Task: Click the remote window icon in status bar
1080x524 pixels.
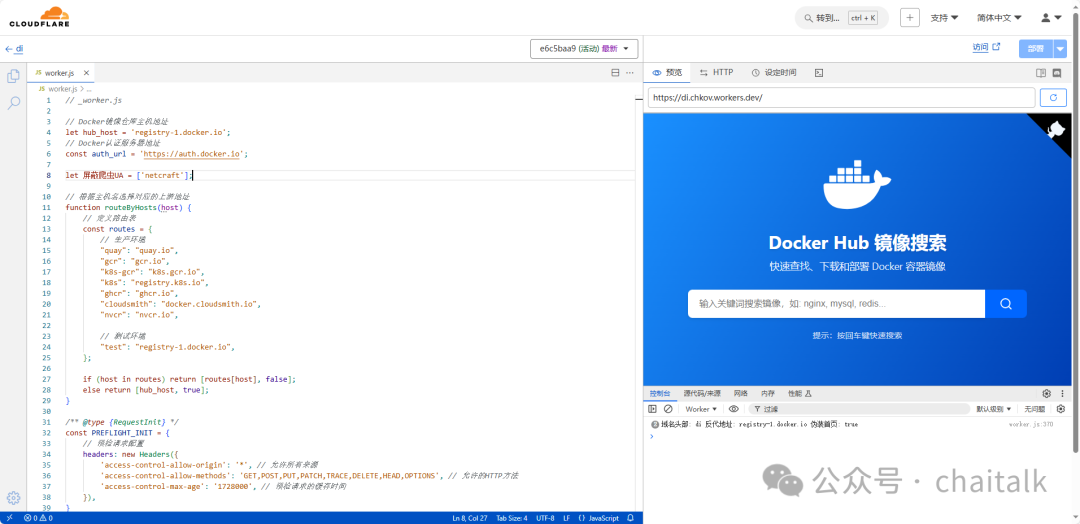Action: pyautogui.click(x=9, y=518)
